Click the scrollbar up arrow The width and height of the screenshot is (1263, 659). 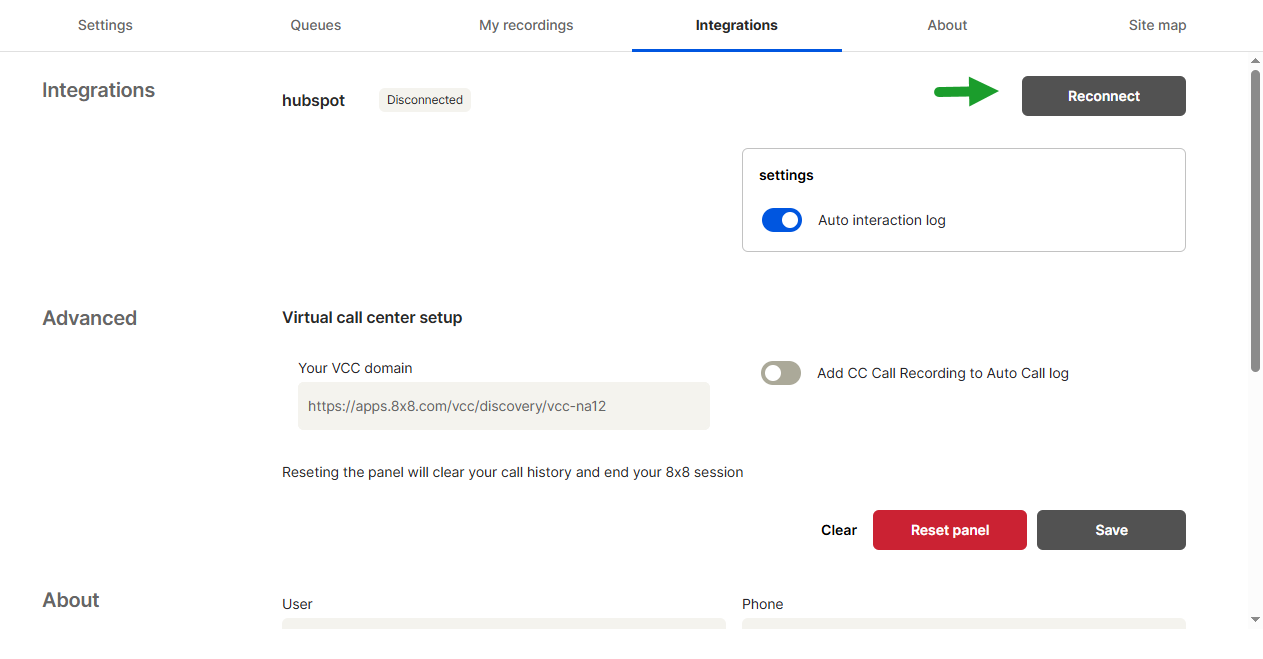click(x=1255, y=61)
